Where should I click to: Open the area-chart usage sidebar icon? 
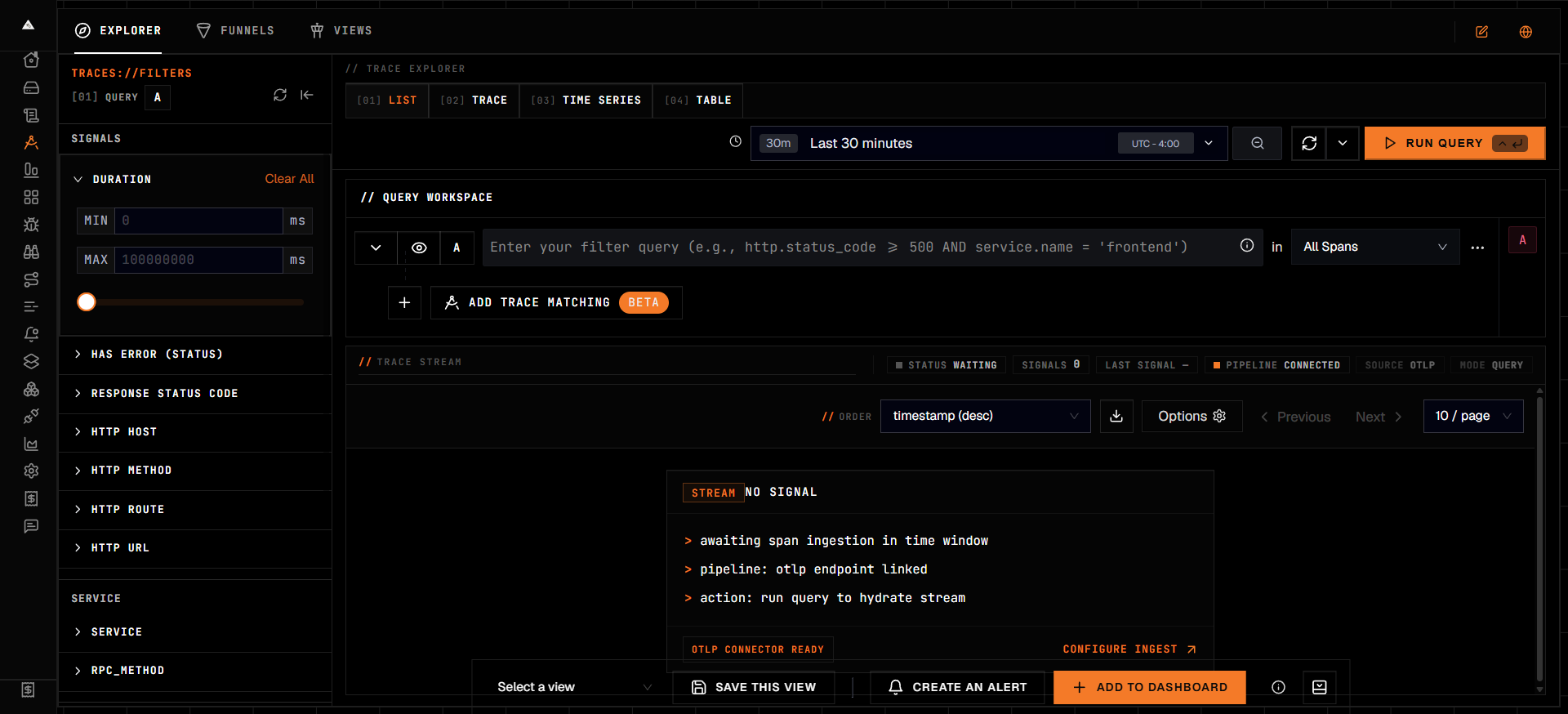(x=31, y=444)
